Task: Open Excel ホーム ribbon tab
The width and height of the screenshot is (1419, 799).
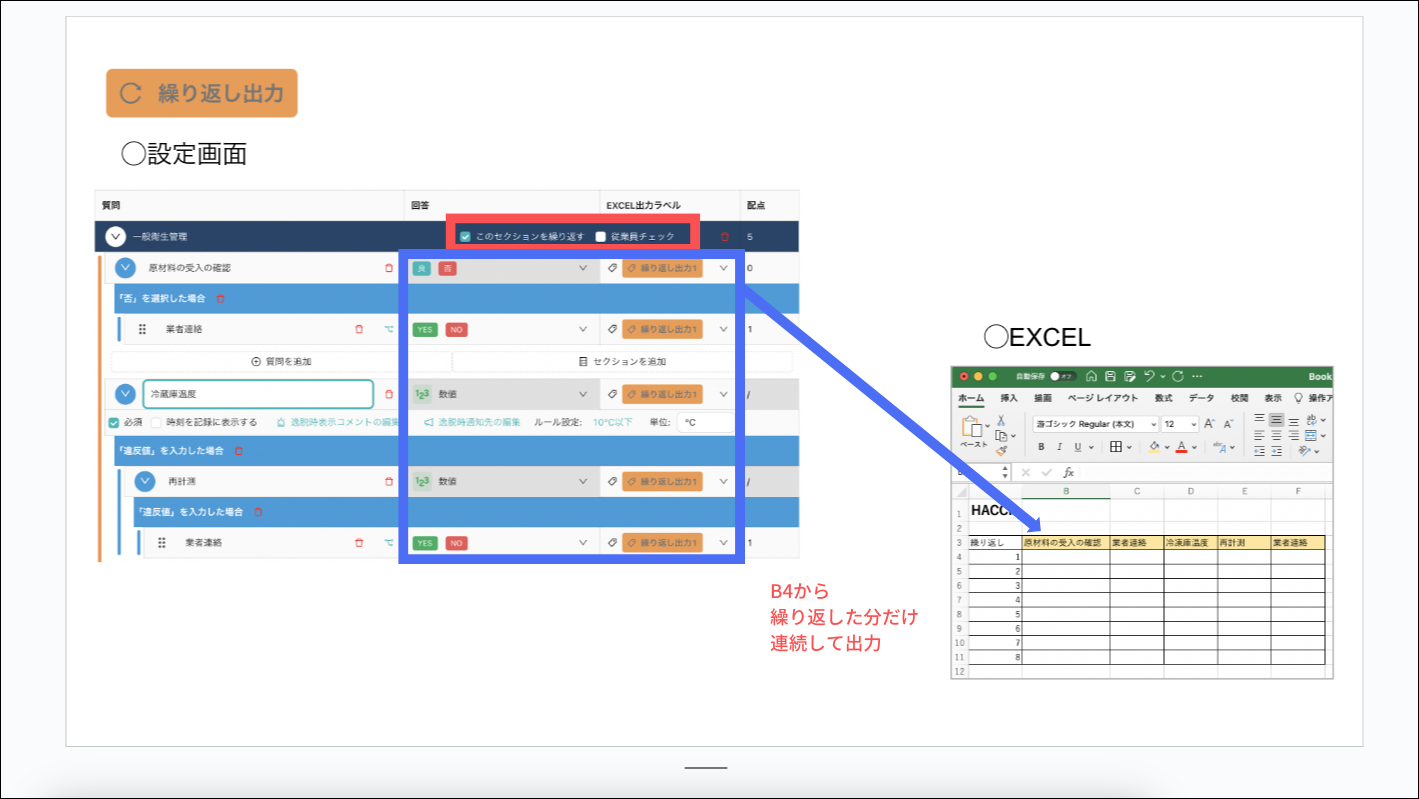Action: [x=972, y=398]
